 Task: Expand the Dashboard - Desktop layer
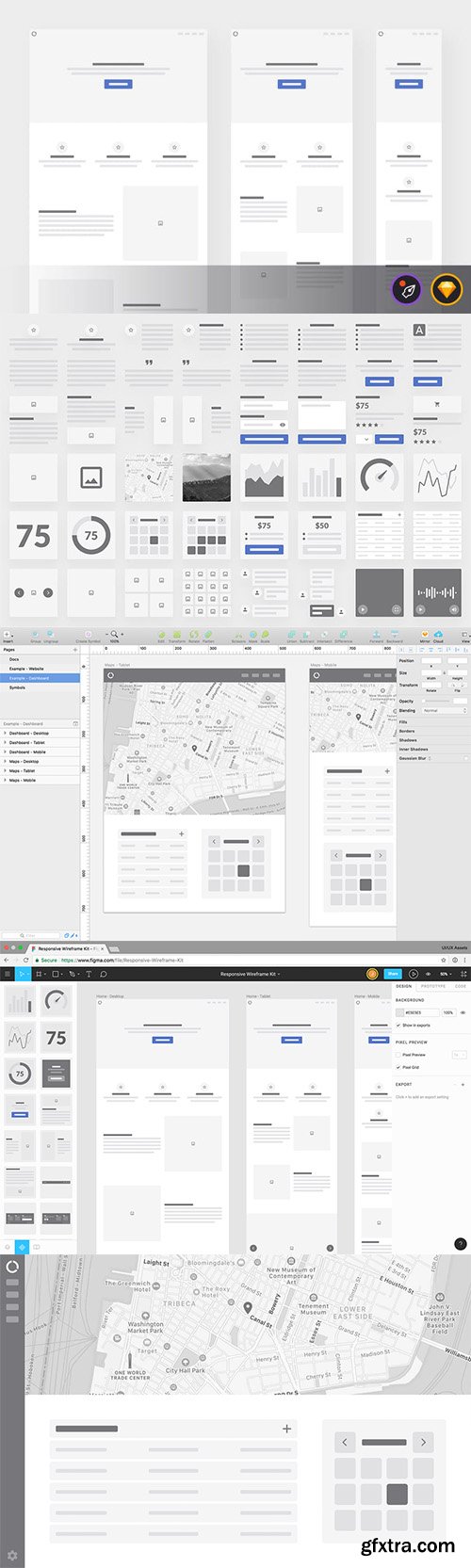point(5,734)
